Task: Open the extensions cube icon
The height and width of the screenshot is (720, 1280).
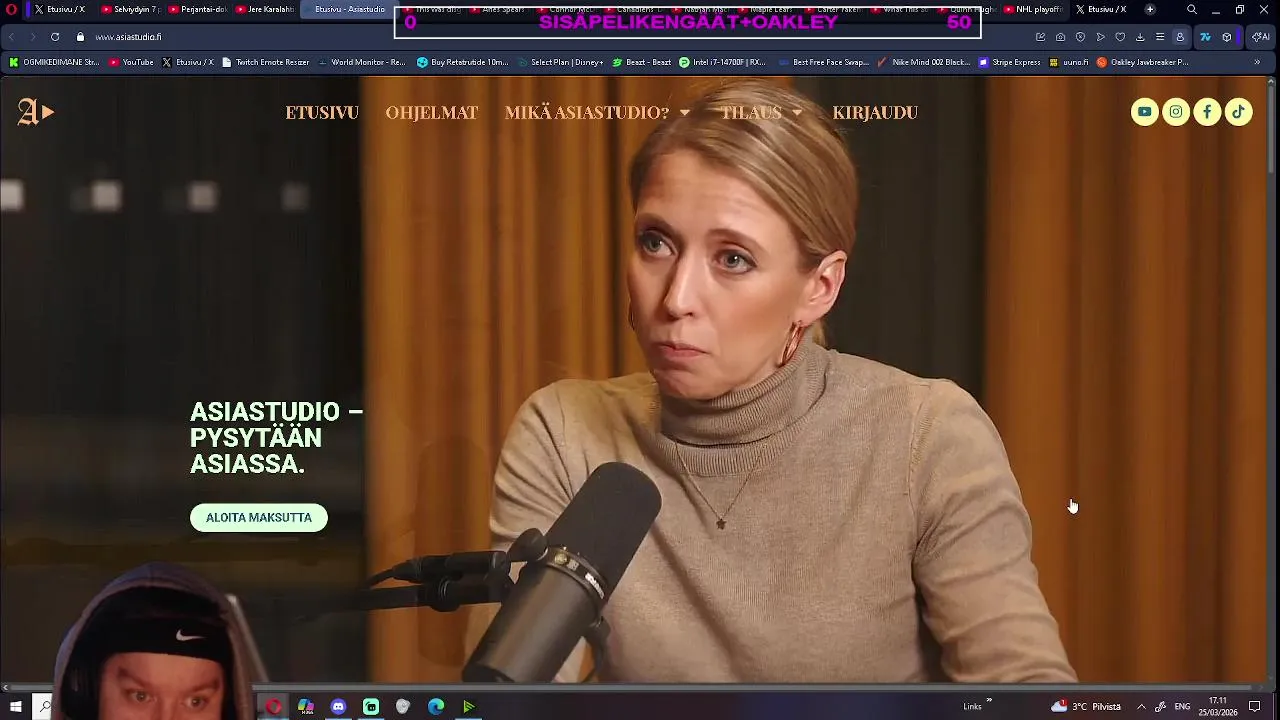Action: [x=1227, y=37]
